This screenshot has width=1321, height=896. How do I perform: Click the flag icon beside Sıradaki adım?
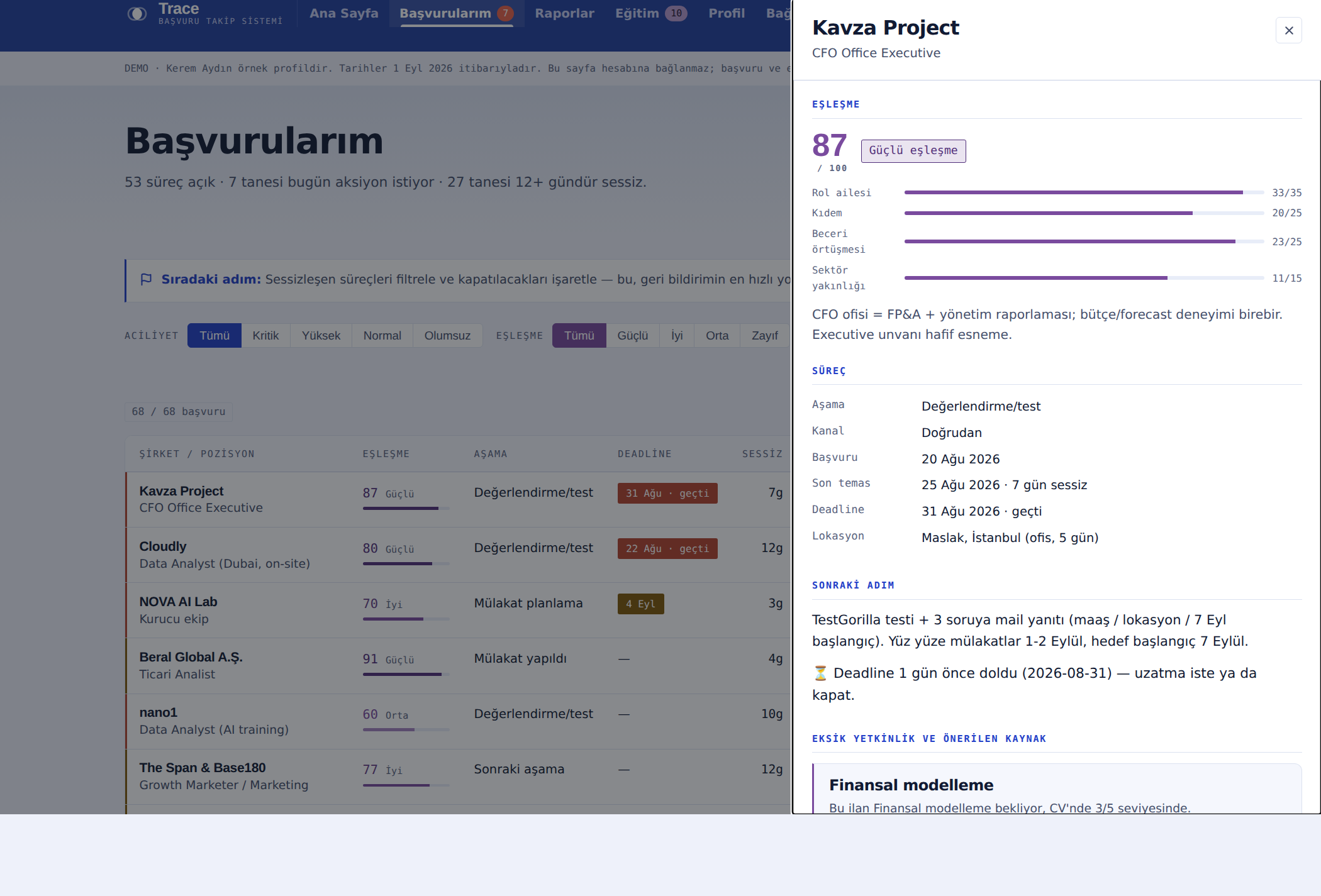tap(146, 279)
